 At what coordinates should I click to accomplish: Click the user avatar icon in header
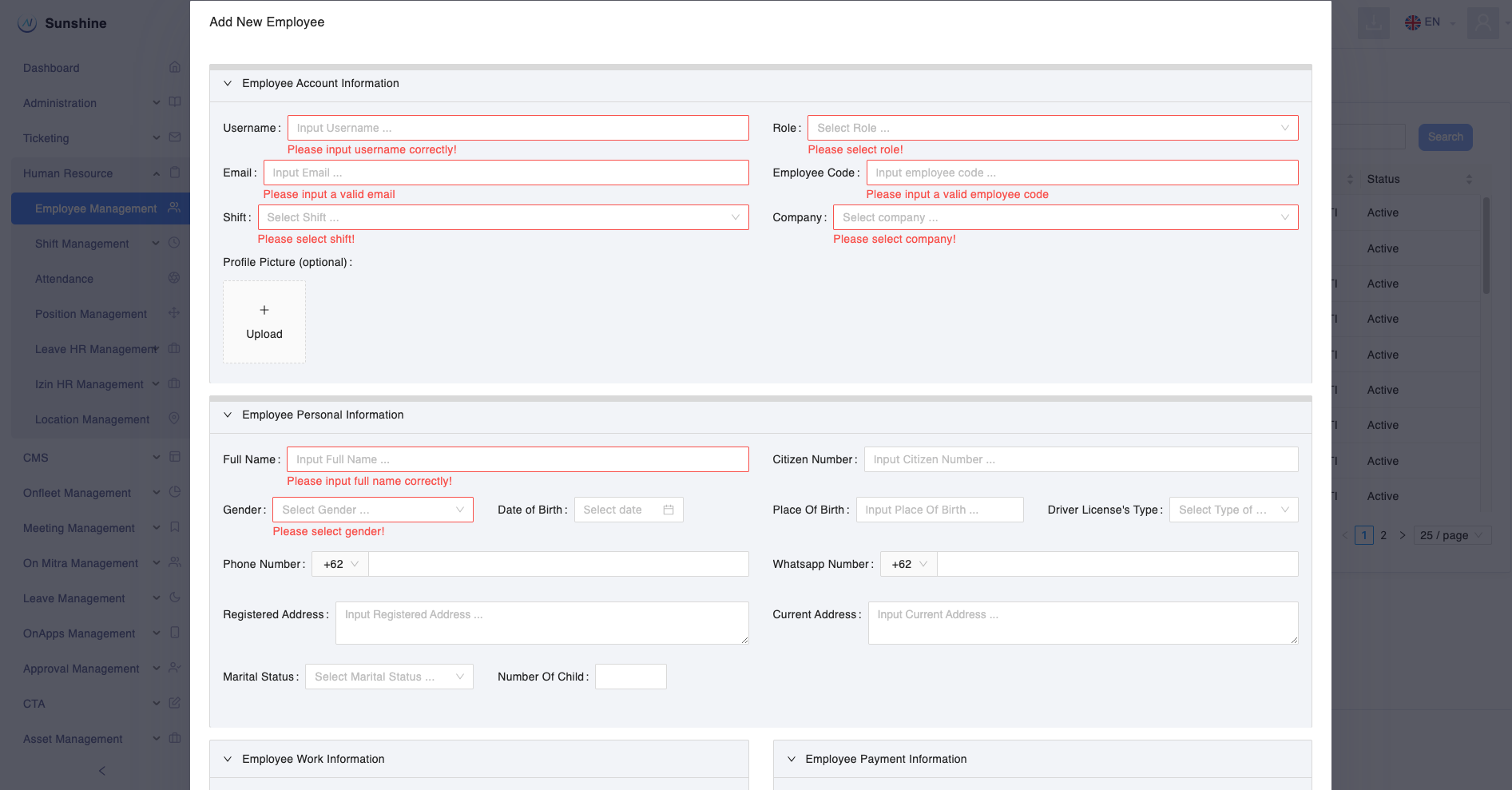pos(1482,22)
